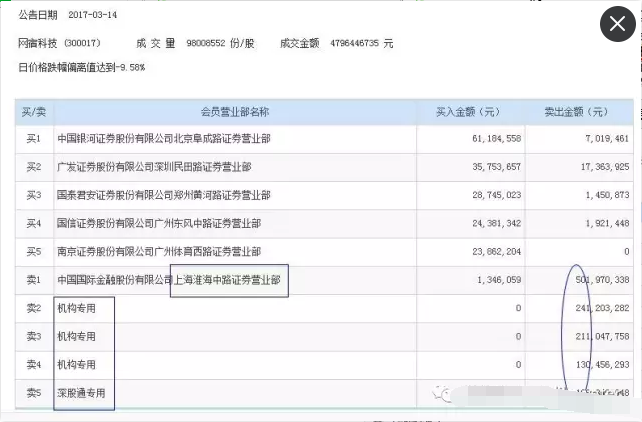Image resolution: width=642 pixels, height=422 pixels.
Task: Click the 买/卖 column header
Action: click(x=34, y=112)
